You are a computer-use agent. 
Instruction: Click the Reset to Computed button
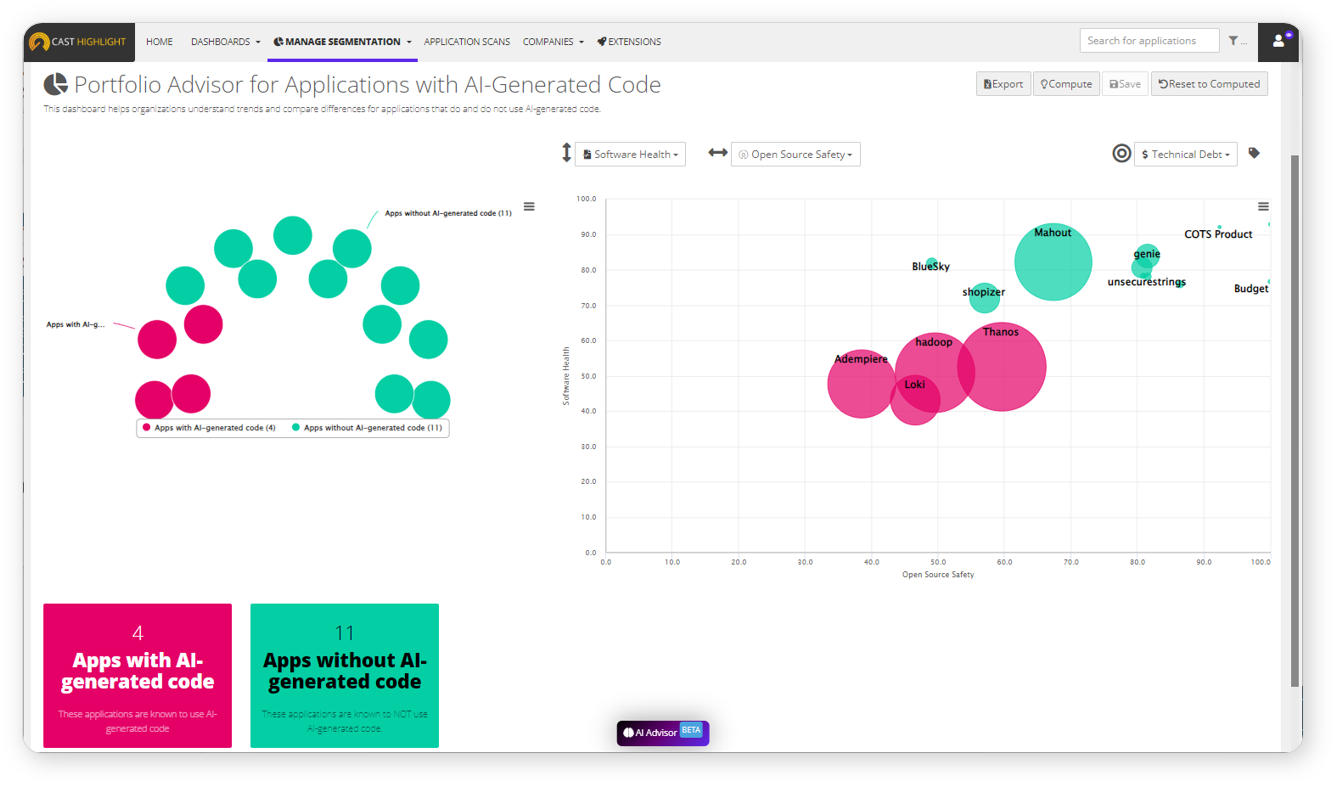pos(1209,84)
